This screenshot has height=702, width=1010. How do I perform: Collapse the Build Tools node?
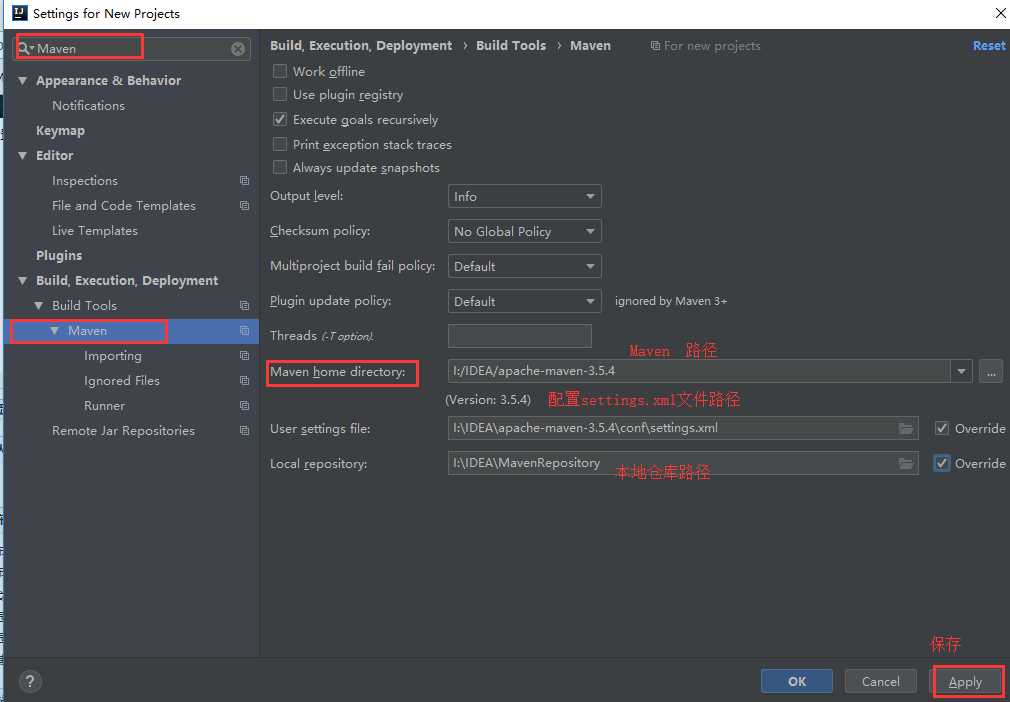[x=39, y=305]
